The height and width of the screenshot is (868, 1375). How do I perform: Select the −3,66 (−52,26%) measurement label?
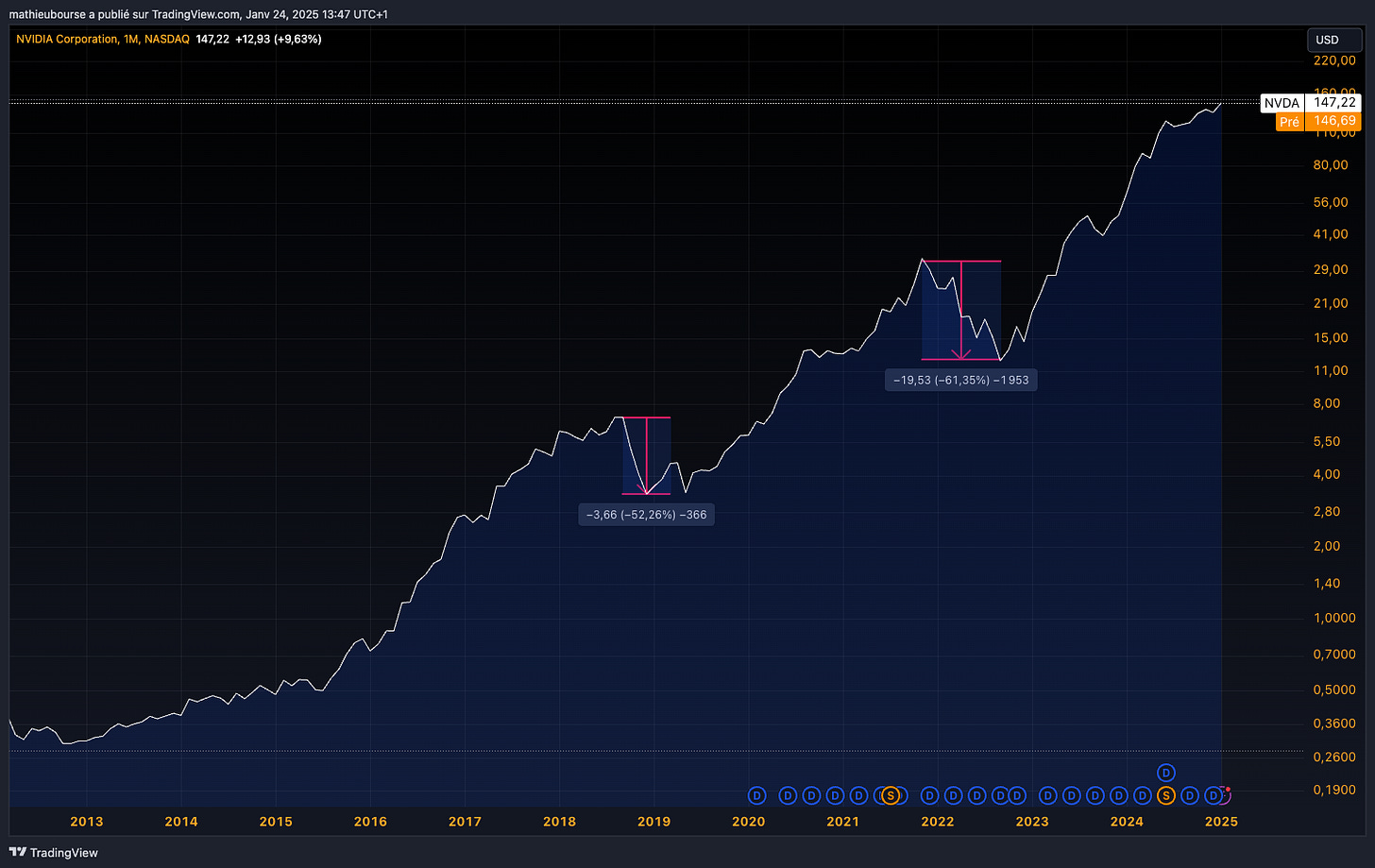pyautogui.click(x=646, y=515)
